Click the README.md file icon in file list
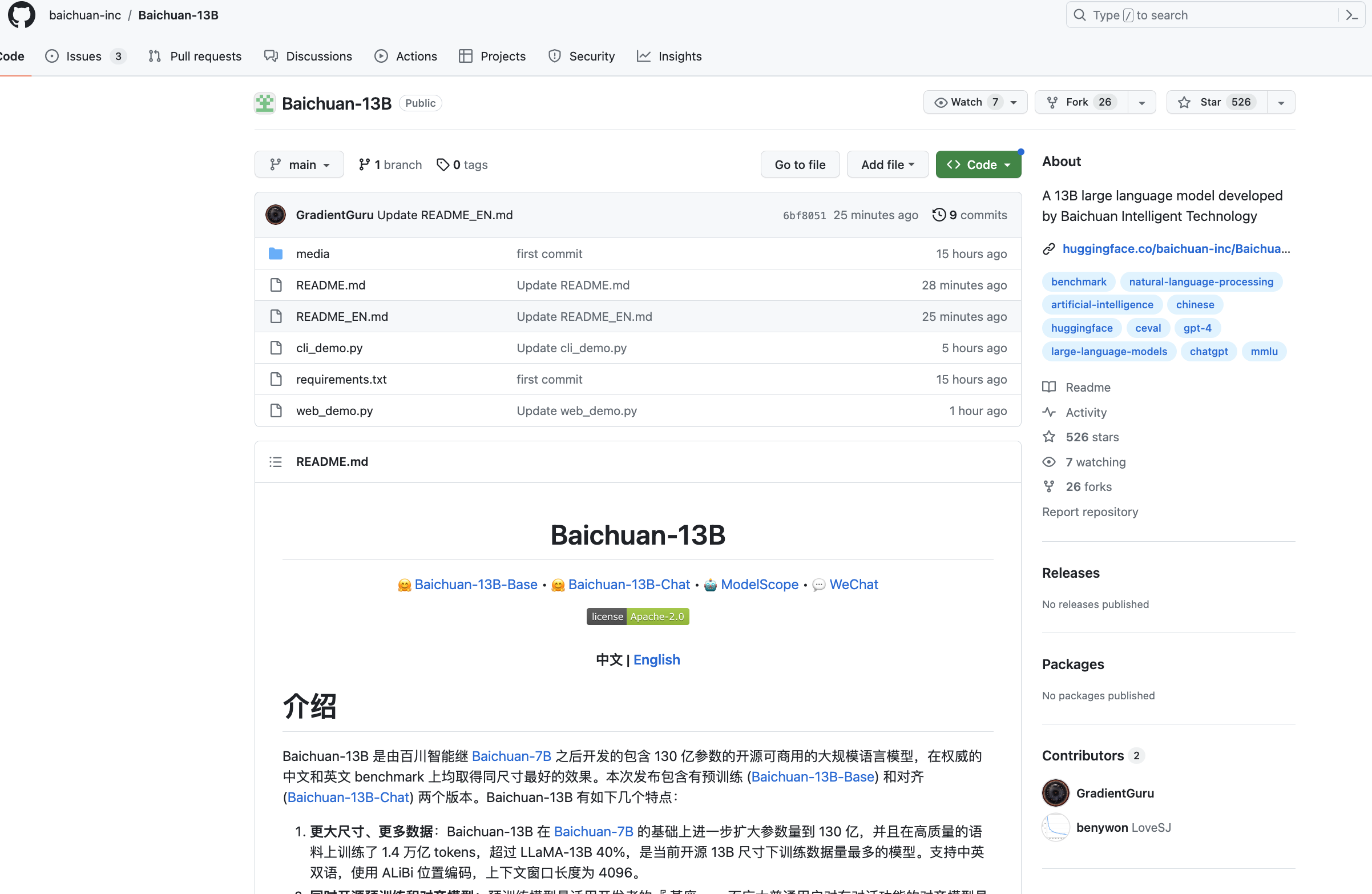 point(276,285)
